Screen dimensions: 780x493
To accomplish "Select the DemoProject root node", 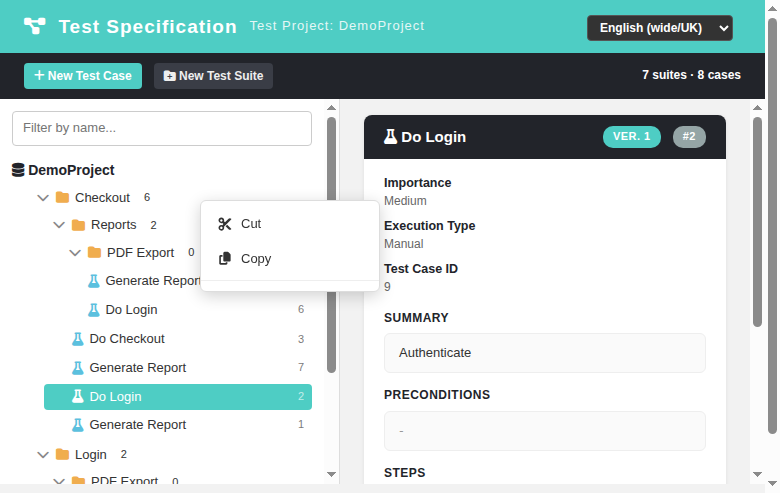I will click(x=71, y=170).
